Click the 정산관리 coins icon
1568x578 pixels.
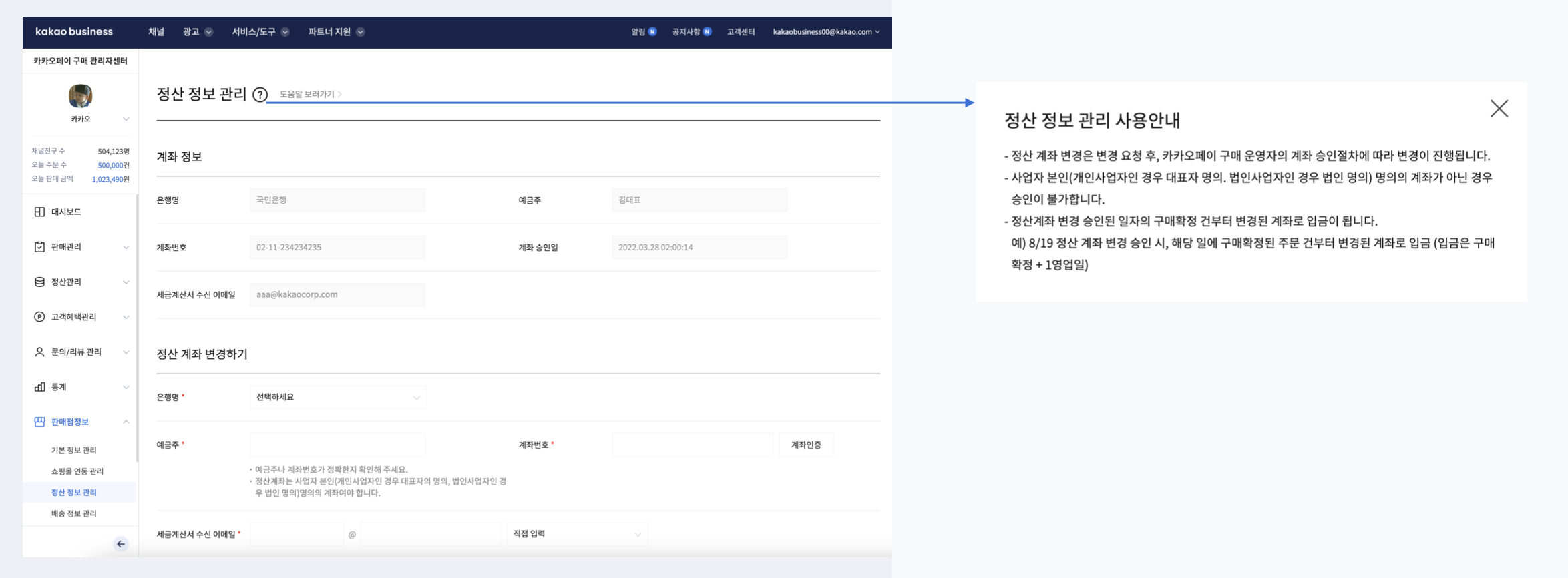(39, 282)
